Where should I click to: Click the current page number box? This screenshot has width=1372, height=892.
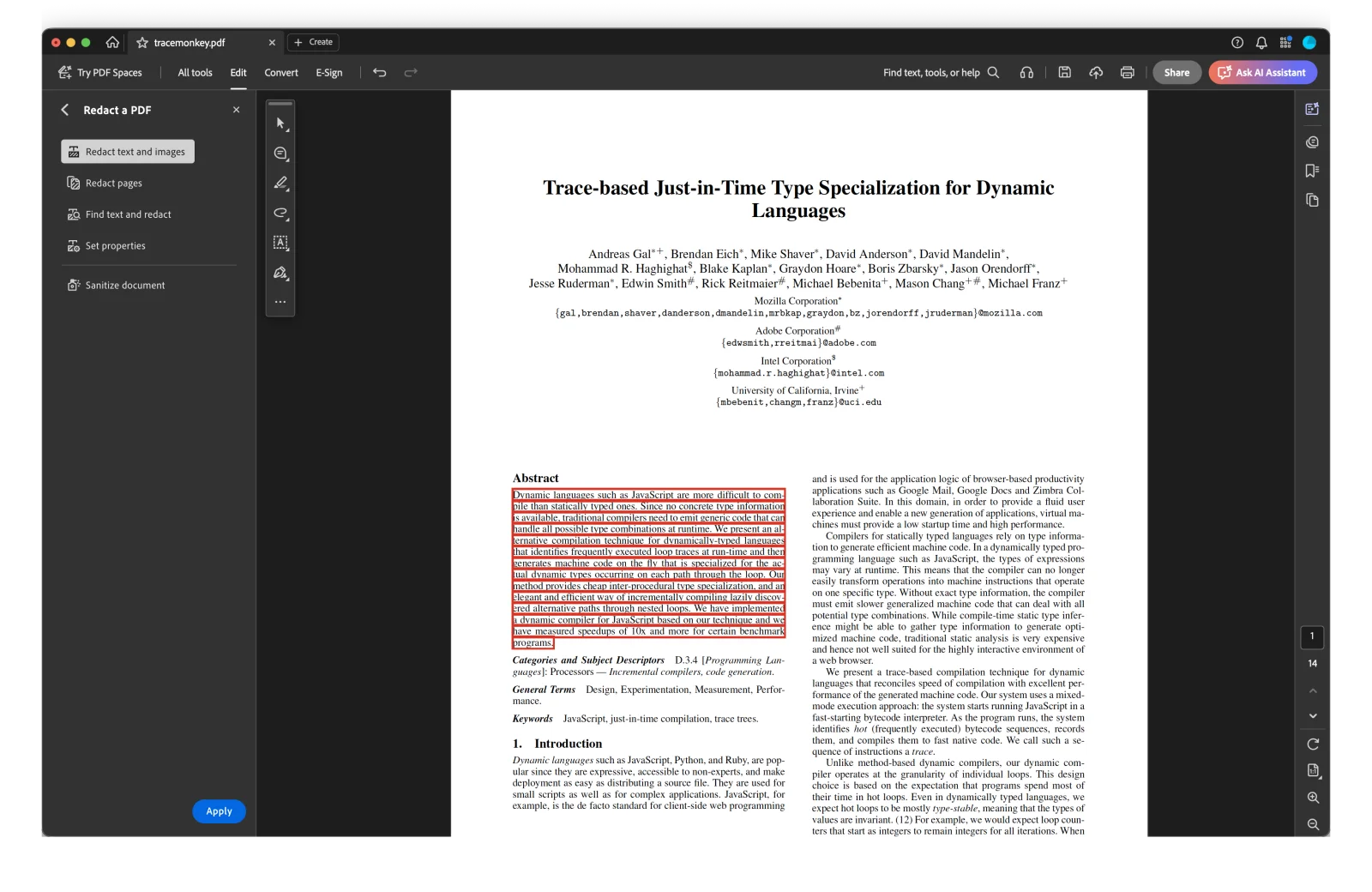1312,636
